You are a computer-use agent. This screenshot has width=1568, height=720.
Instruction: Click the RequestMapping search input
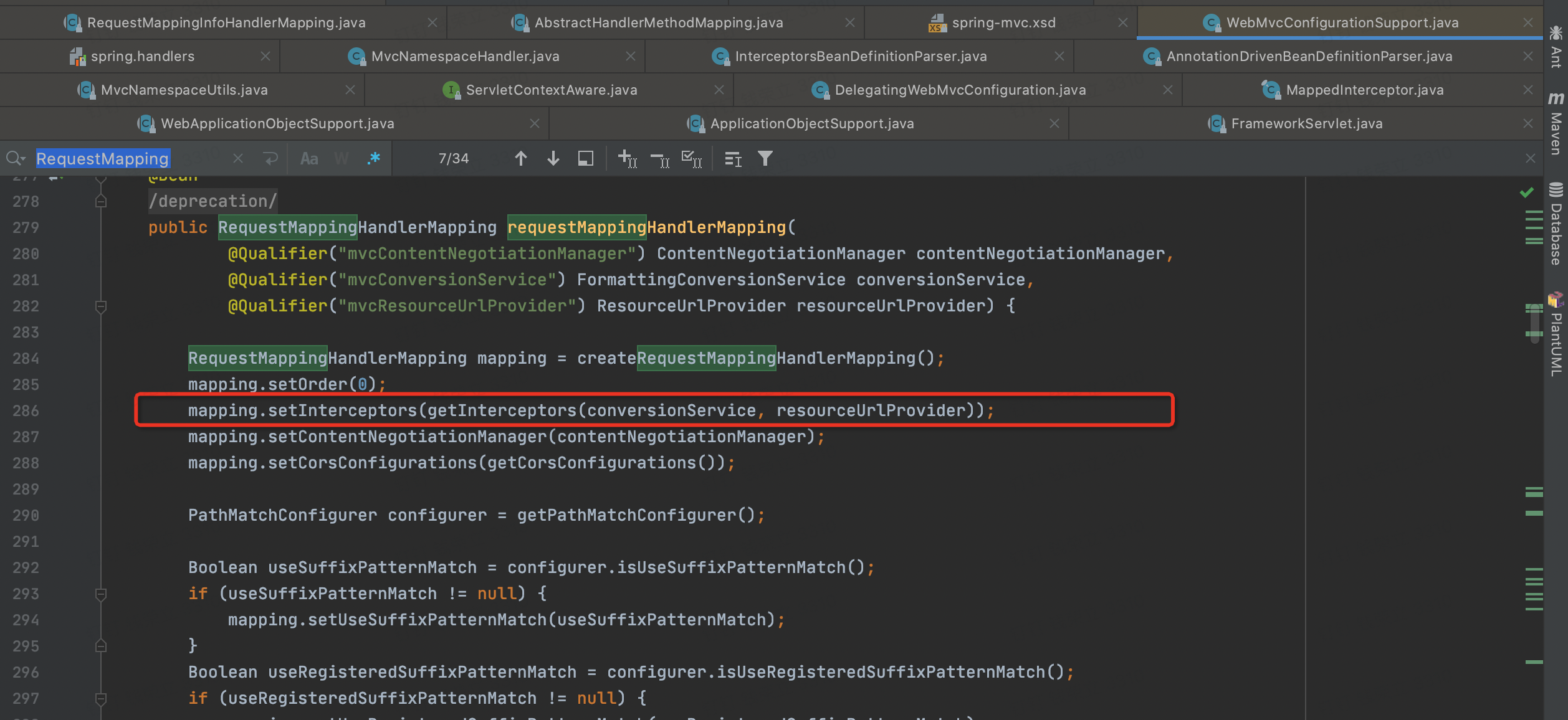pyautogui.click(x=103, y=159)
